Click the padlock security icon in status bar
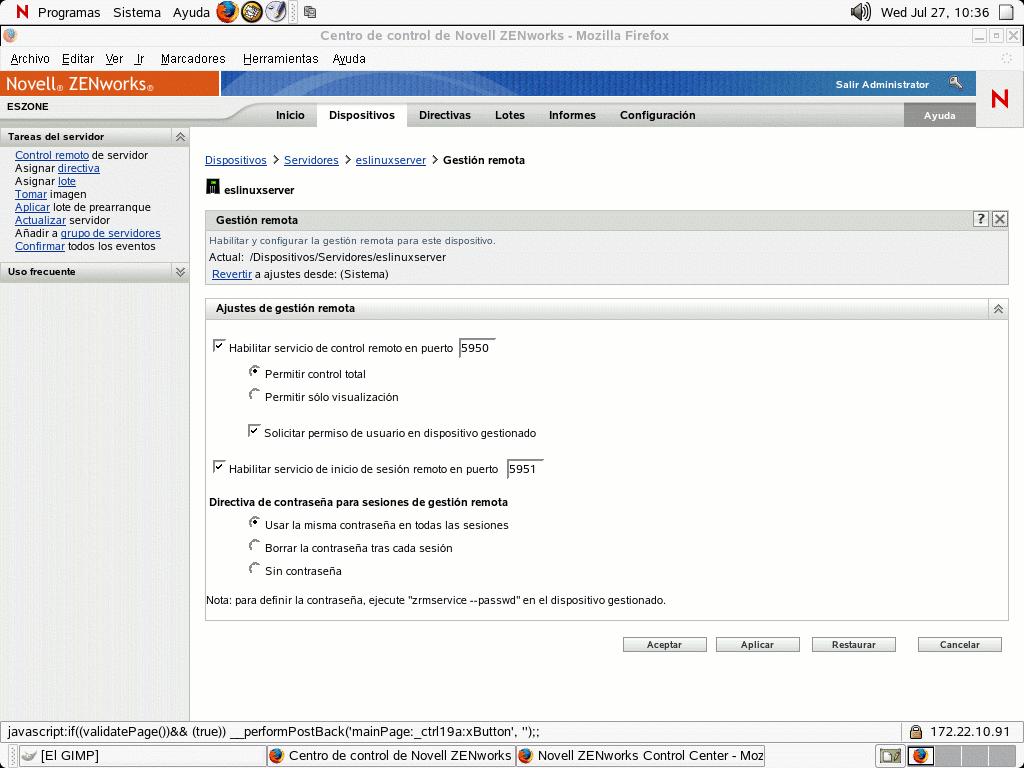This screenshot has height=768, width=1024. point(915,732)
